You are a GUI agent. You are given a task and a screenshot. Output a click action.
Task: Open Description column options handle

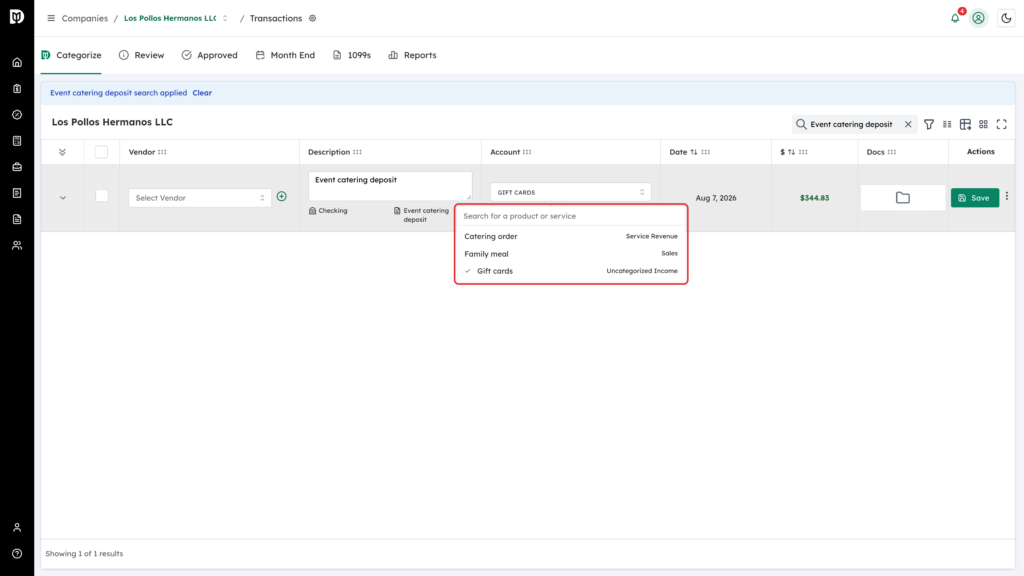pyautogui.click(x=357, y=152)
